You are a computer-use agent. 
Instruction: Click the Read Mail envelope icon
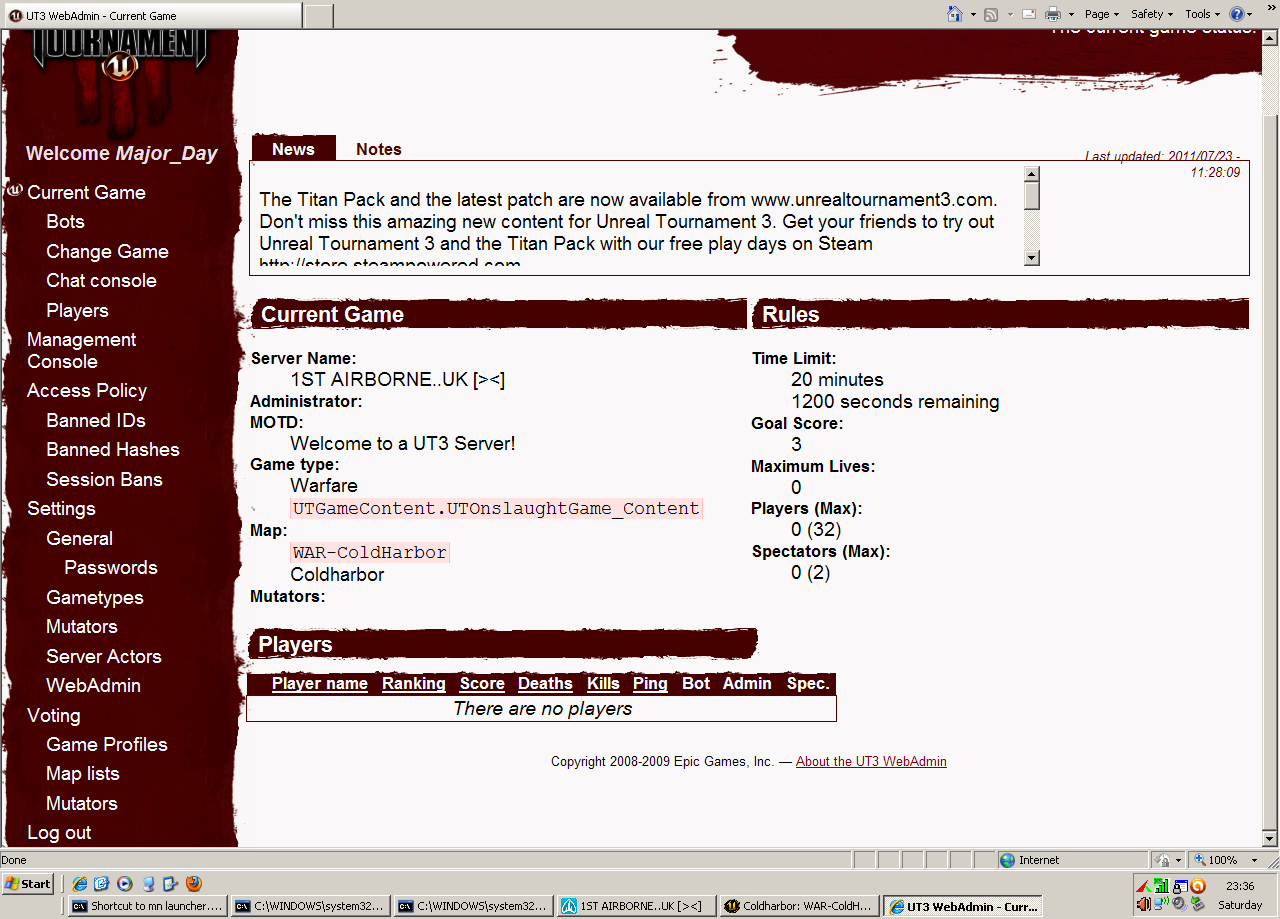coord(1027,14)
